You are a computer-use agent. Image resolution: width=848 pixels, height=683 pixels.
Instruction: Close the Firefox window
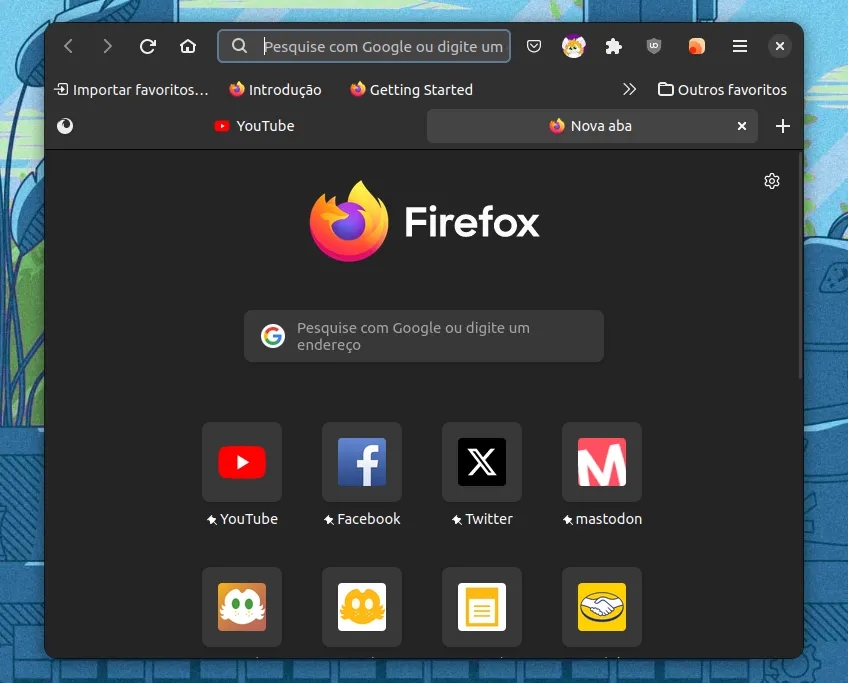(780, 47)
